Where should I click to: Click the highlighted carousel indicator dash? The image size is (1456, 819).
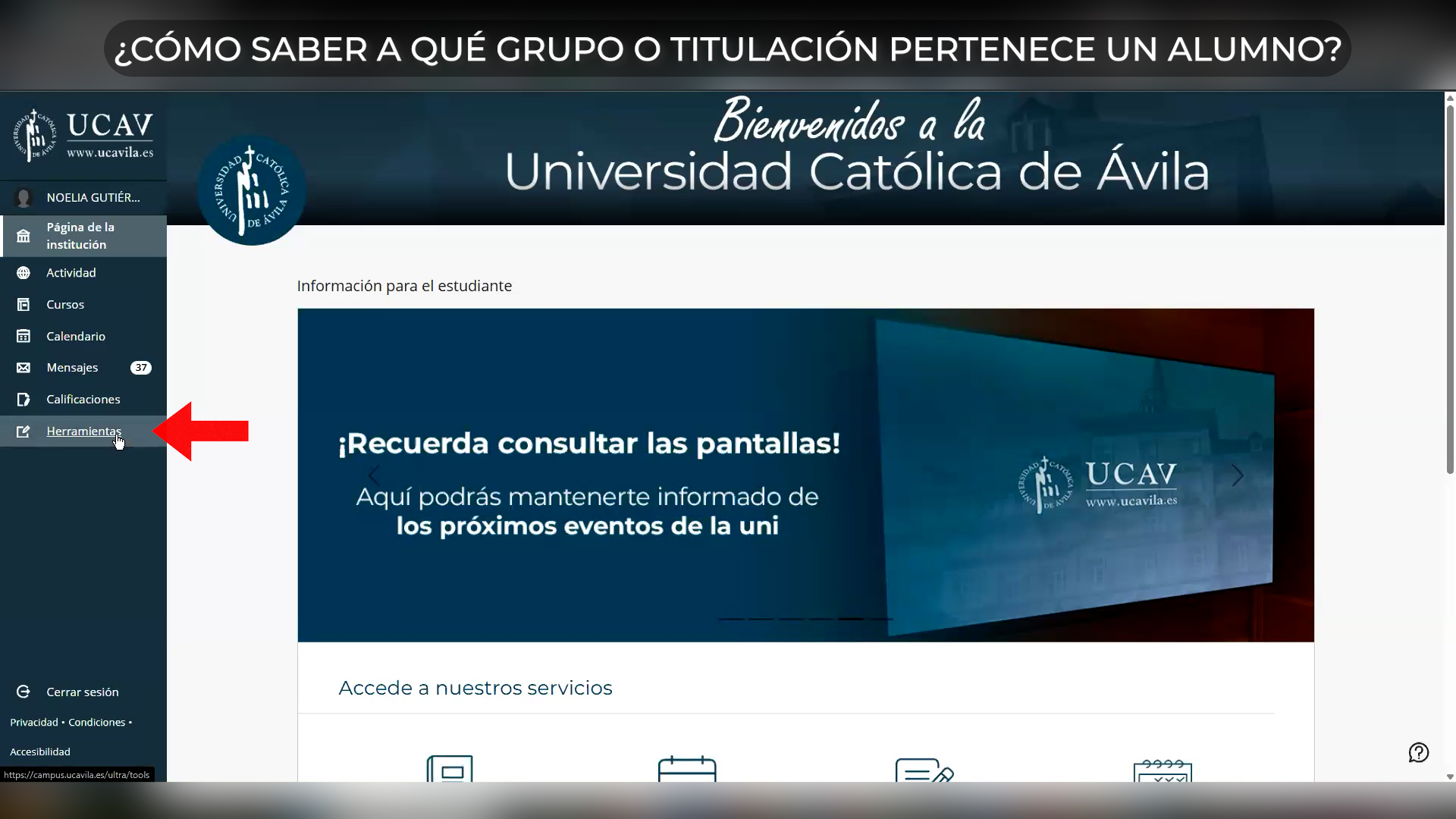(851, 619)
